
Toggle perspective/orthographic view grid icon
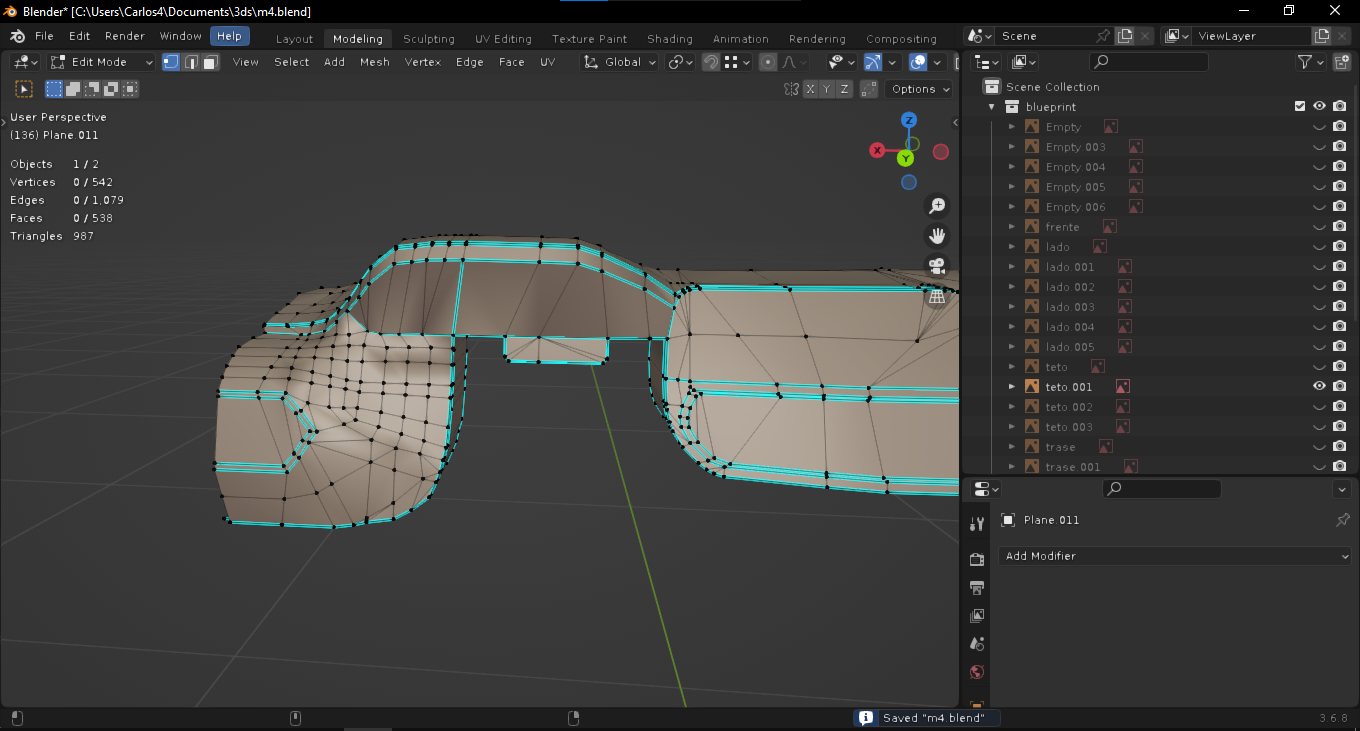coord(937,297)
